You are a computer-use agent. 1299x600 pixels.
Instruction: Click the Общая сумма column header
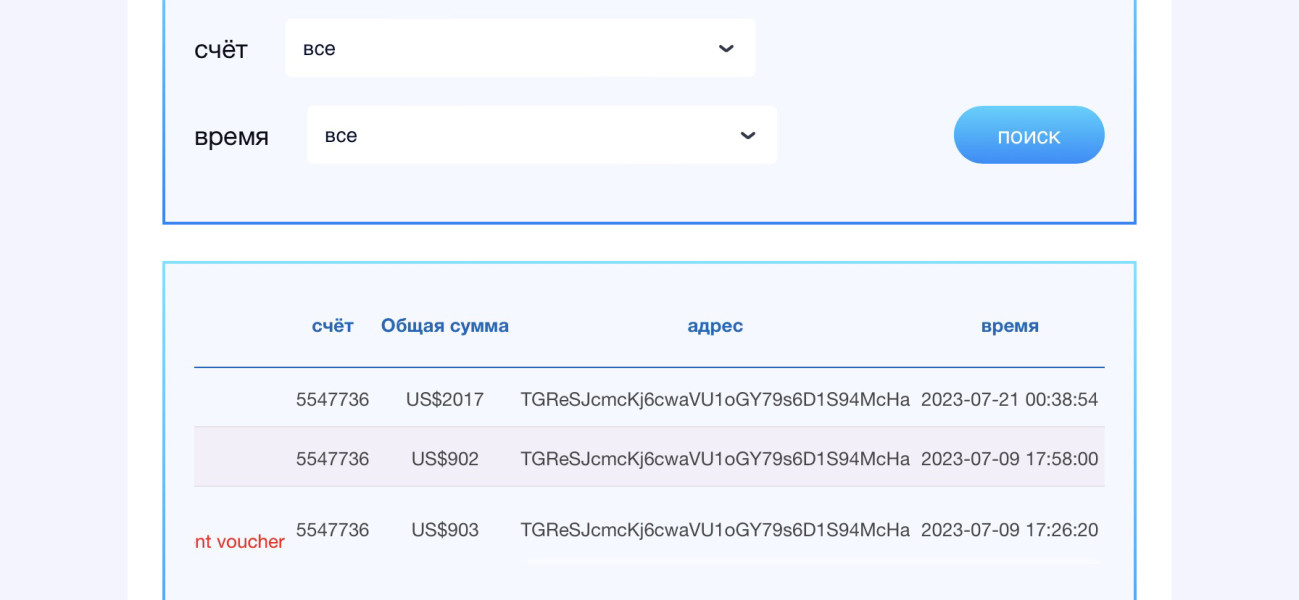445,326
